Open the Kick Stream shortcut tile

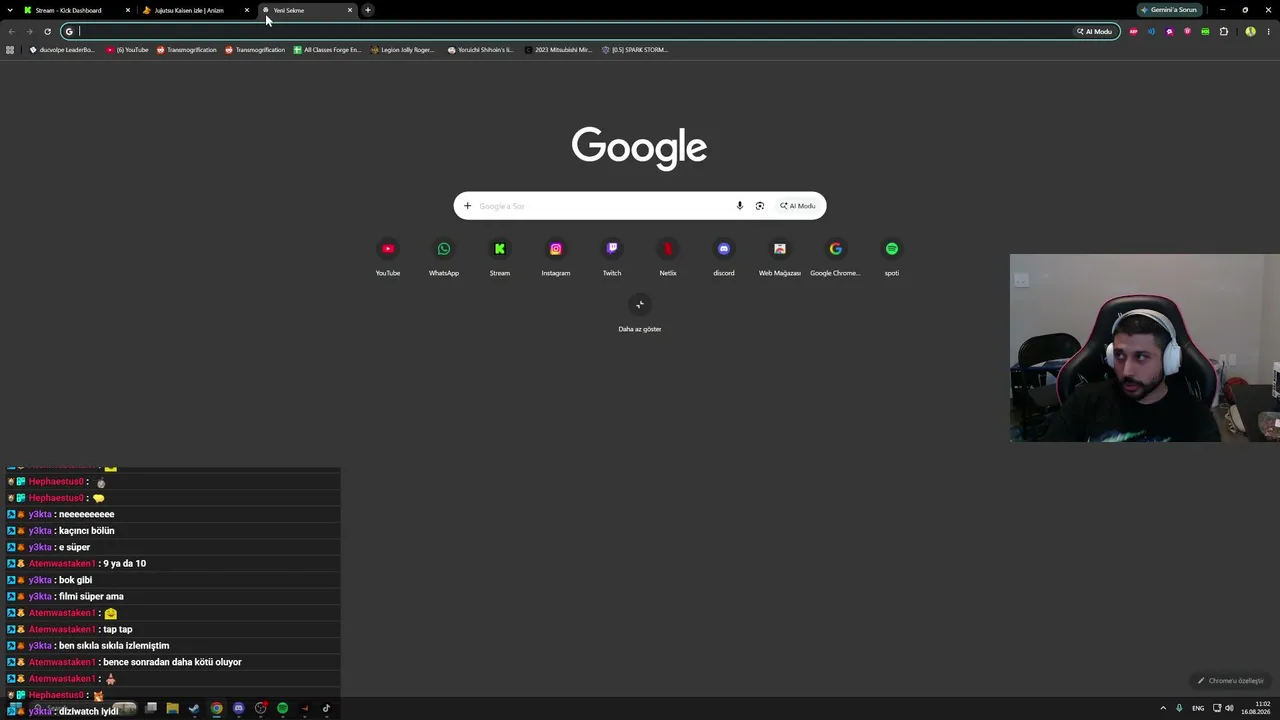tap(500, 257)
